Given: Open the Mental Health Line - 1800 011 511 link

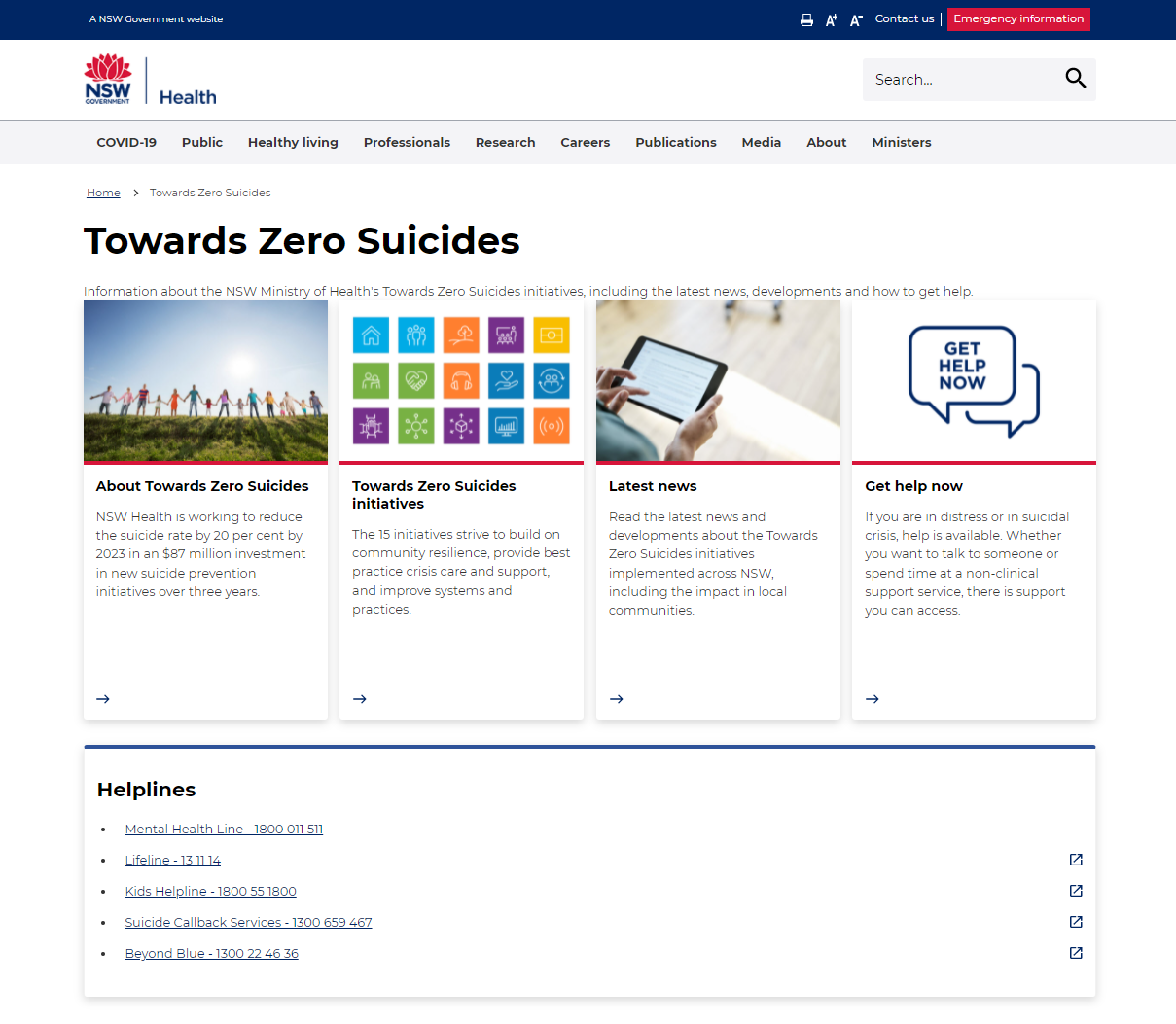Looking at the screenshot, I should tap(224, 830).
